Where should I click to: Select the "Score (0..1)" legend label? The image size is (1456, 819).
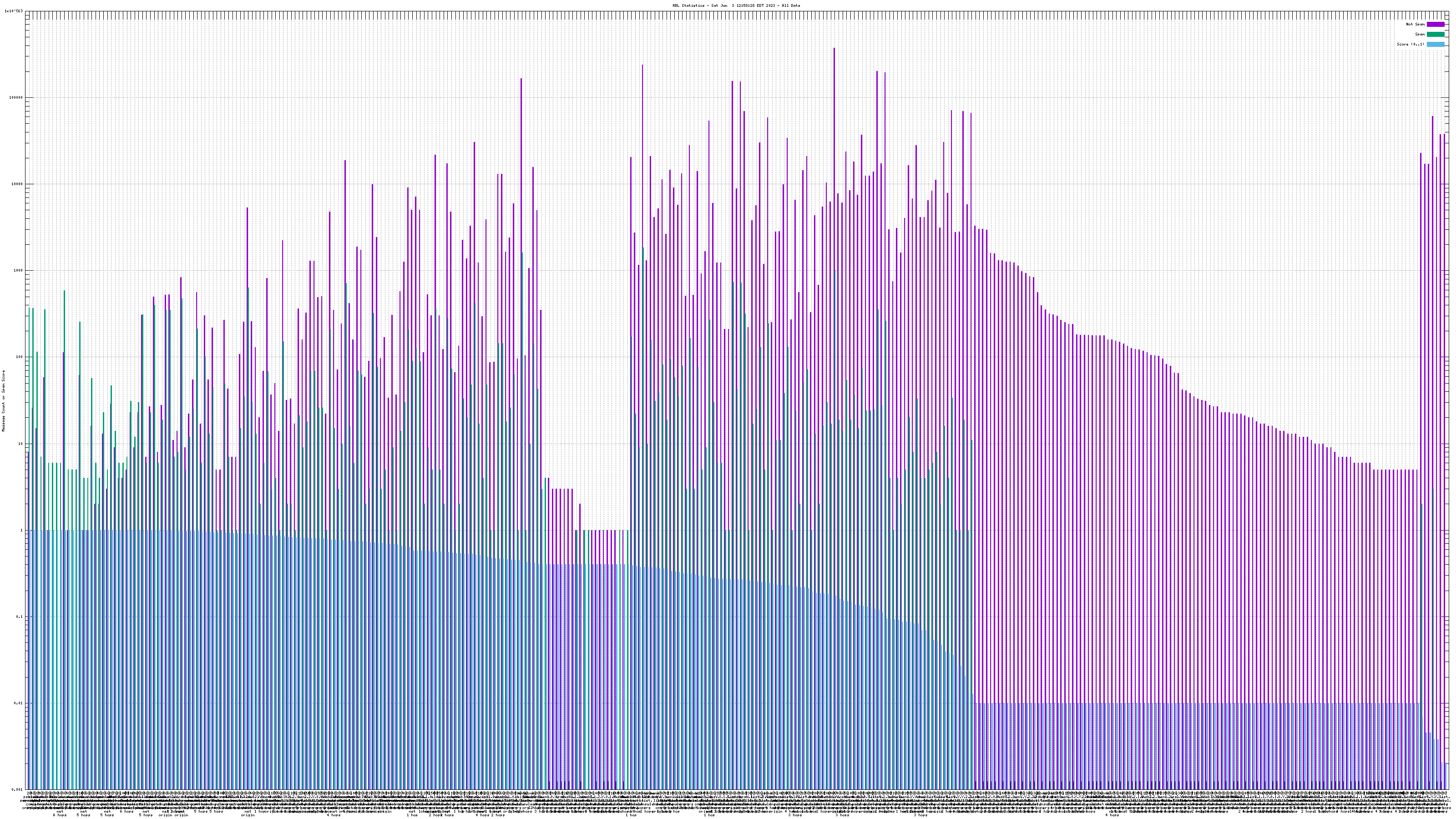coord(1410,44)
